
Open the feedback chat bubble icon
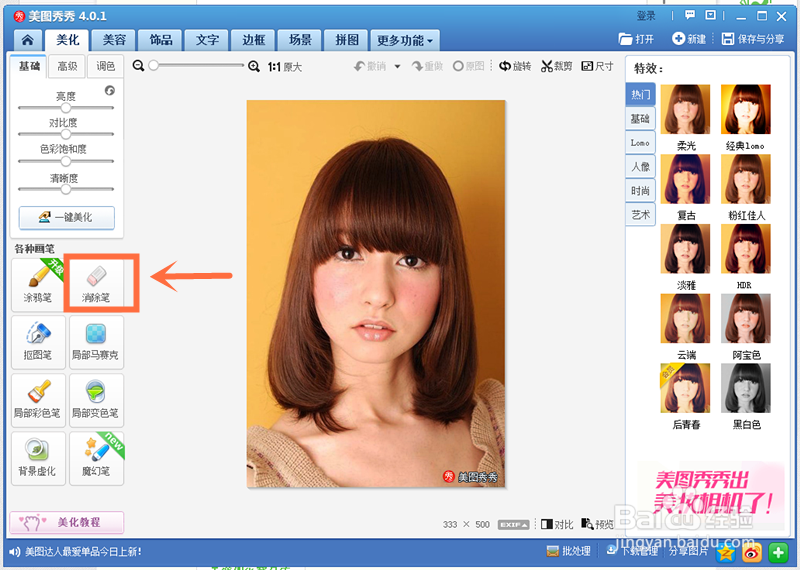point(690,15)
